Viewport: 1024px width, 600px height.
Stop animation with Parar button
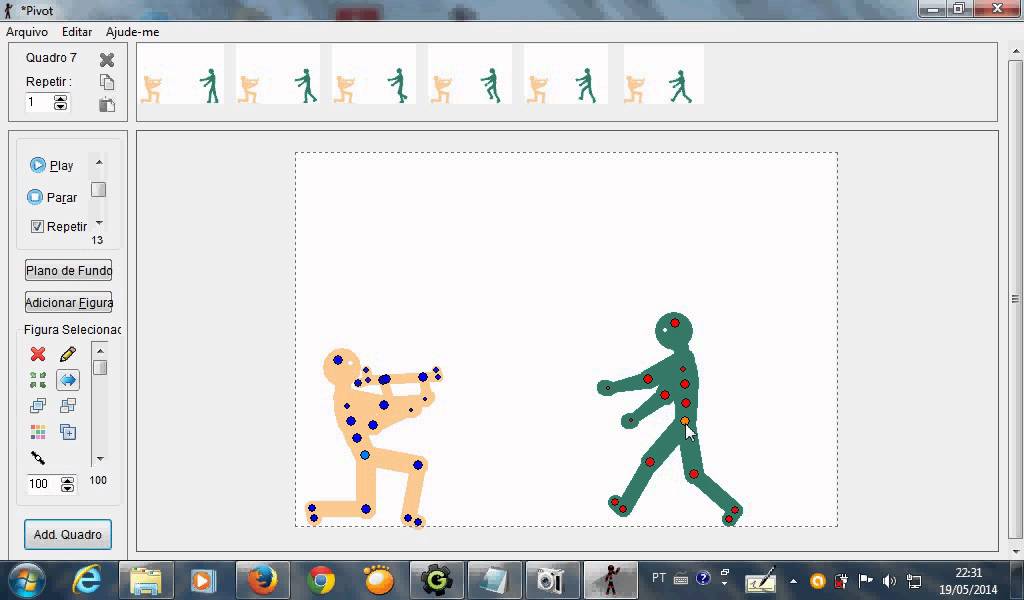[x=52, y=197]
